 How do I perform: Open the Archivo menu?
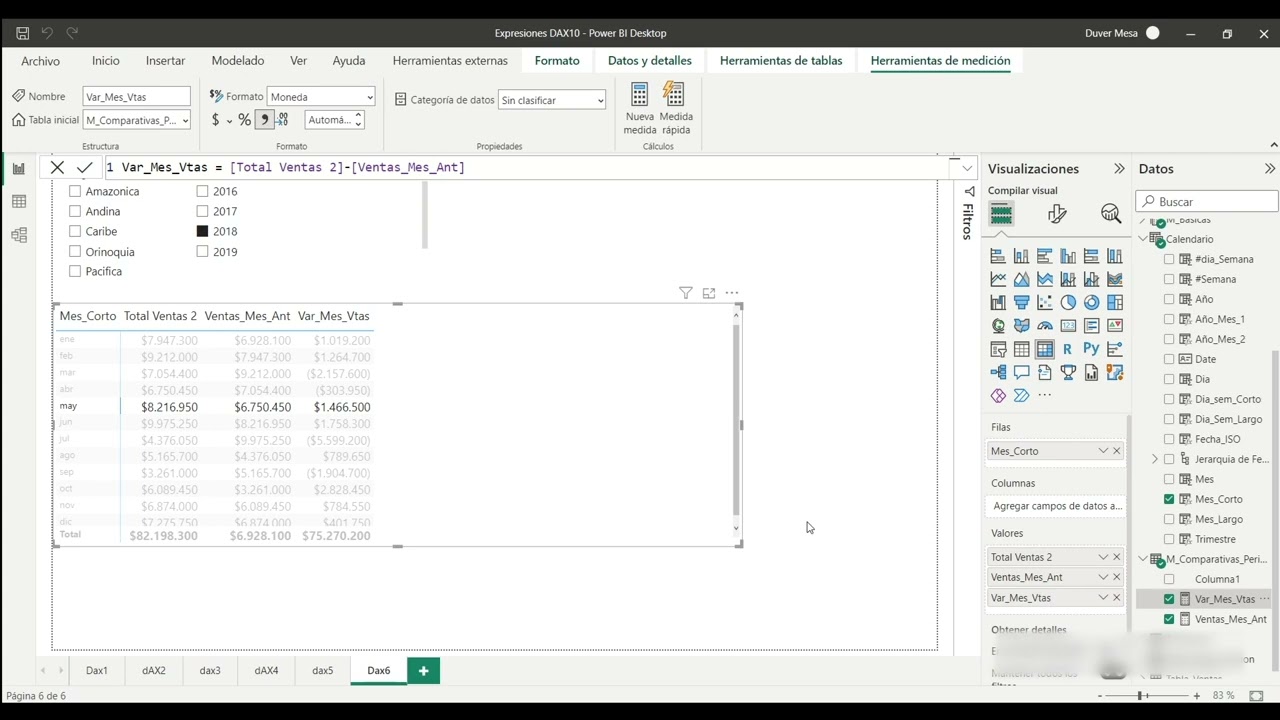click(41, 61)
